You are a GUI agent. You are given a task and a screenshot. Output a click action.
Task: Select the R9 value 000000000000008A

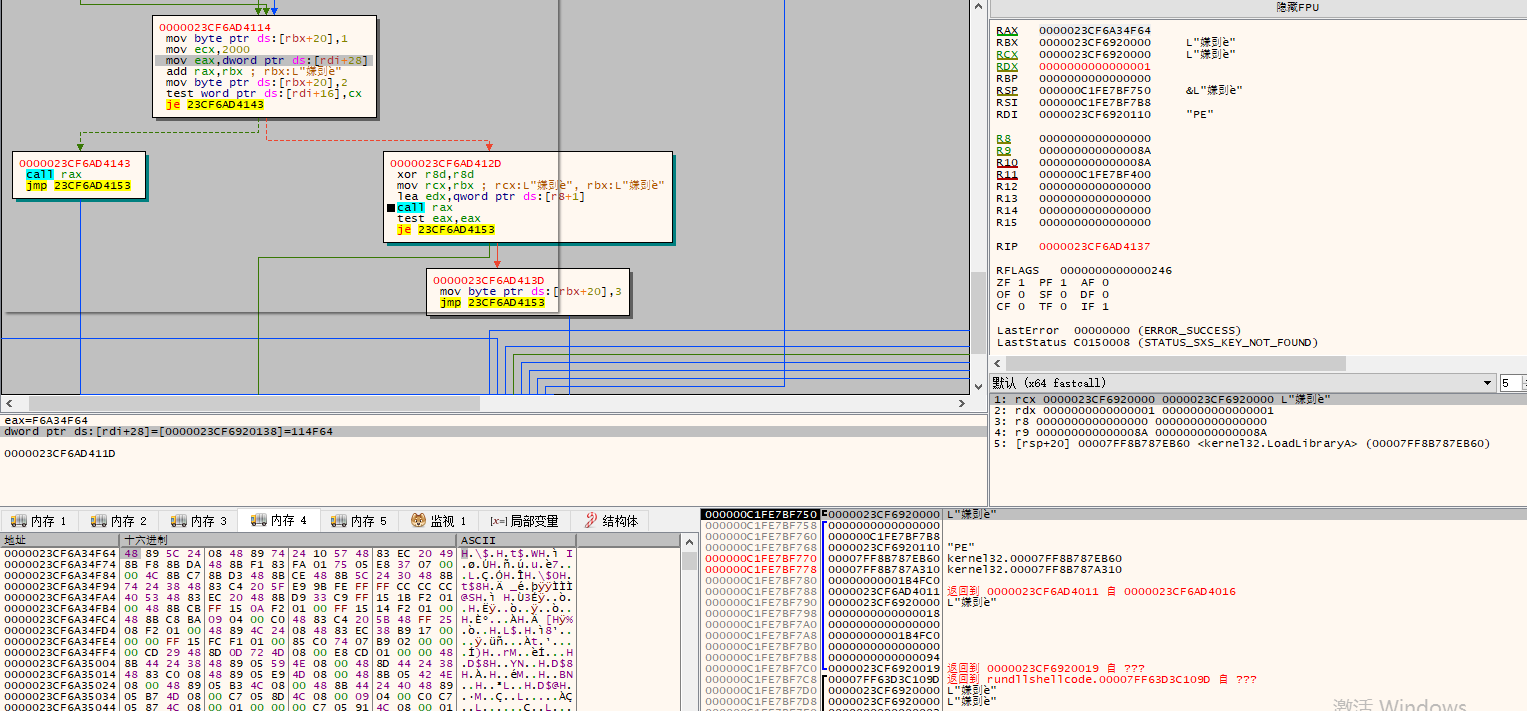pyautogui.click(x=1094, y=150)
